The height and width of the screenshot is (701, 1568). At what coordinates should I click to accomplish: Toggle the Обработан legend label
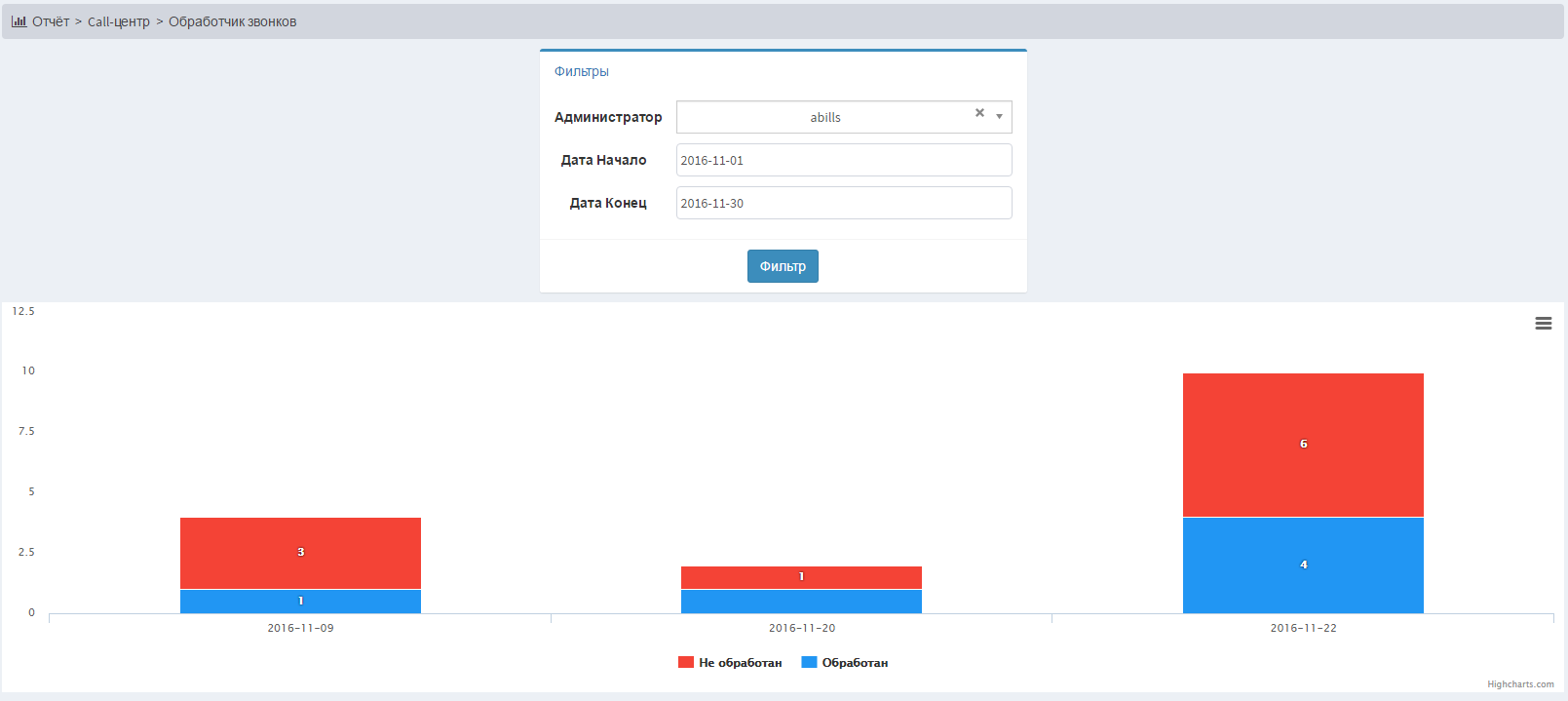(x=855, y=663)
